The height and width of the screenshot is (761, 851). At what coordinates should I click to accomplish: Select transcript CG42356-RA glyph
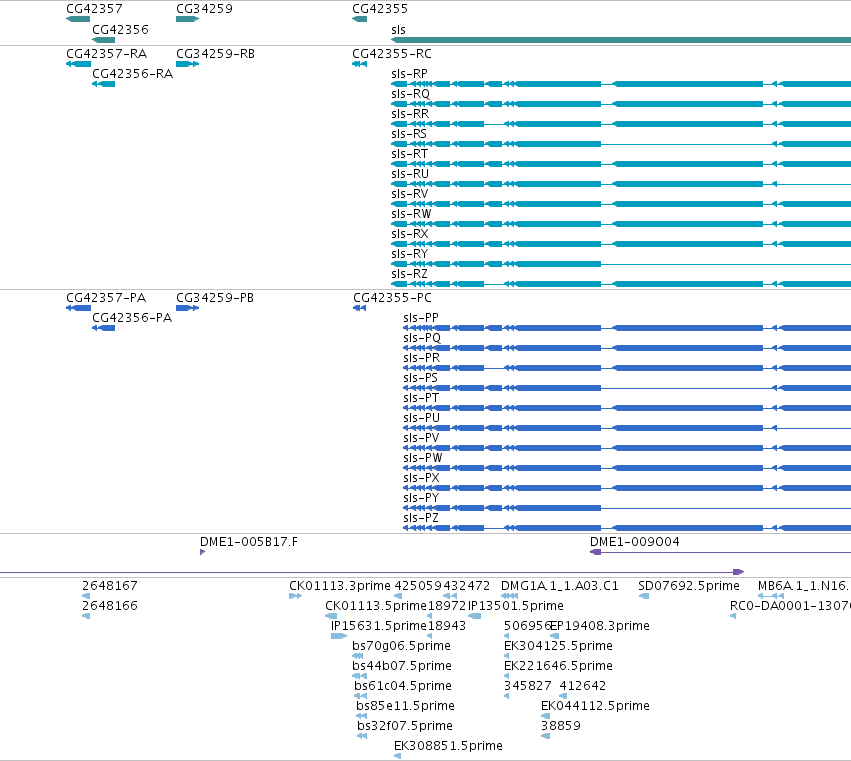pyautogui.click(x=104, y=84)
